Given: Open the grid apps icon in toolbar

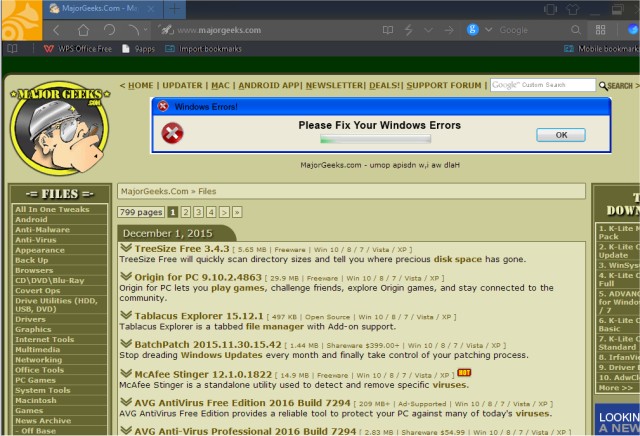Looking at the screenshot, I should [600, 30].
